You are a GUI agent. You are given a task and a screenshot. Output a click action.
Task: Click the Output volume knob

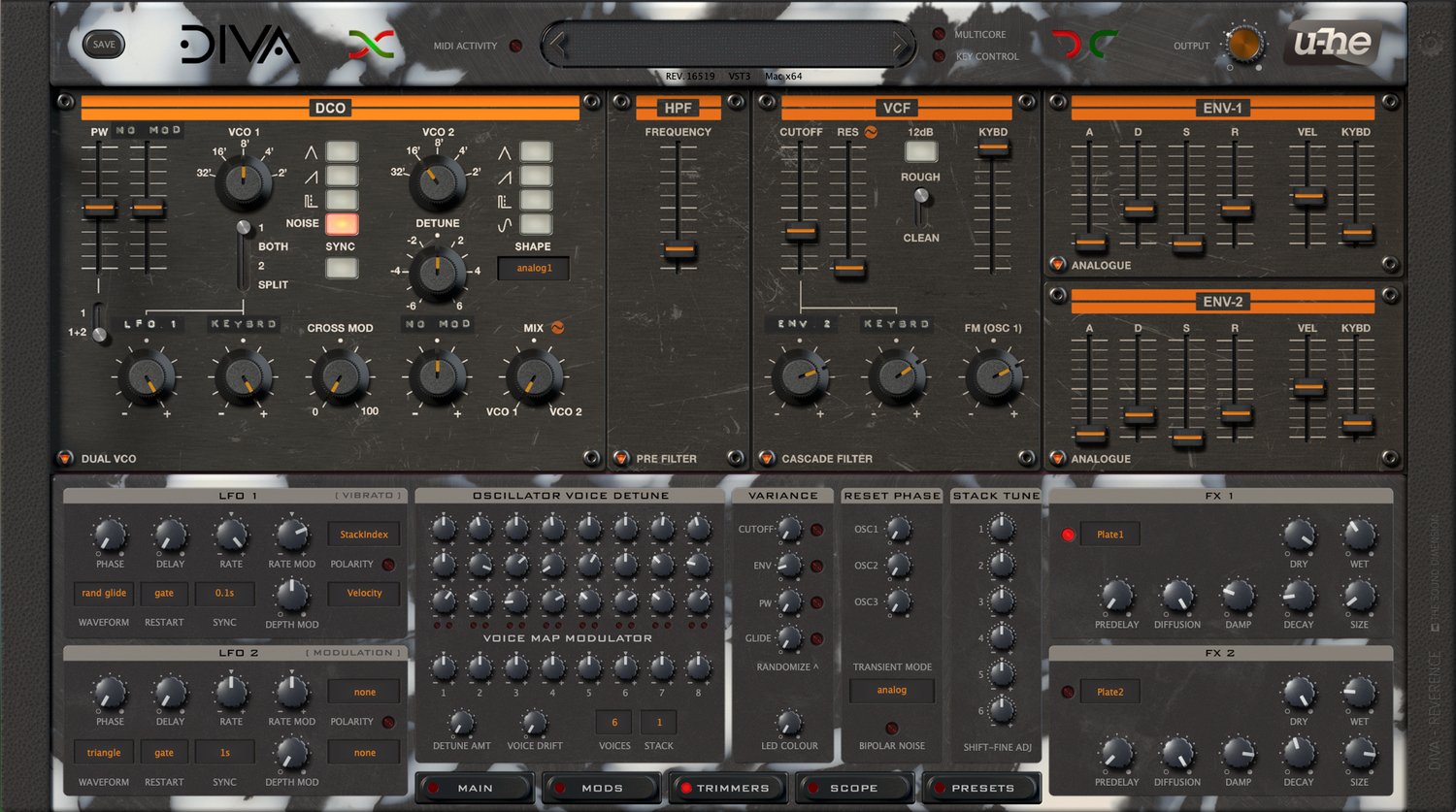pyautogui.click(x=1243, y=44)
